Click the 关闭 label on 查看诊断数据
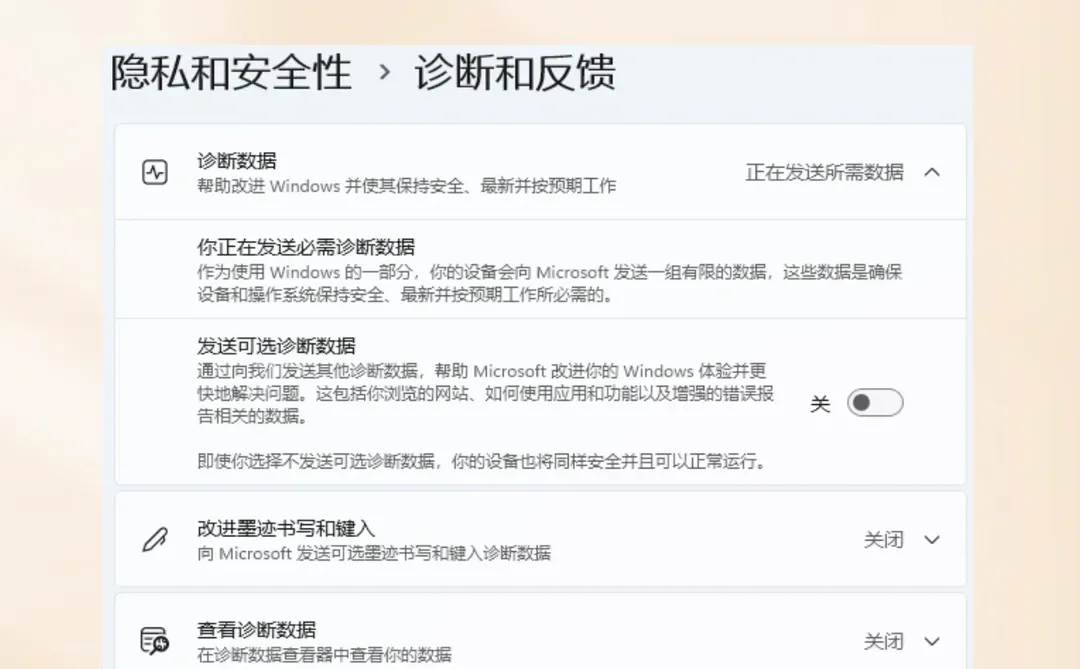This screenshot has height=669, width=1080. [x=885, y=640]
